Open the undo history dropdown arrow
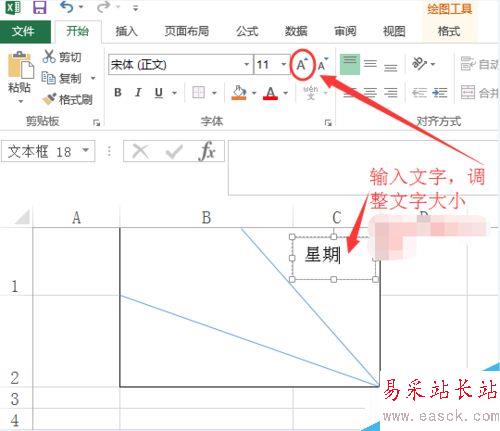Image resolution: width=500 pixels, height=431 pixels. 81,7
